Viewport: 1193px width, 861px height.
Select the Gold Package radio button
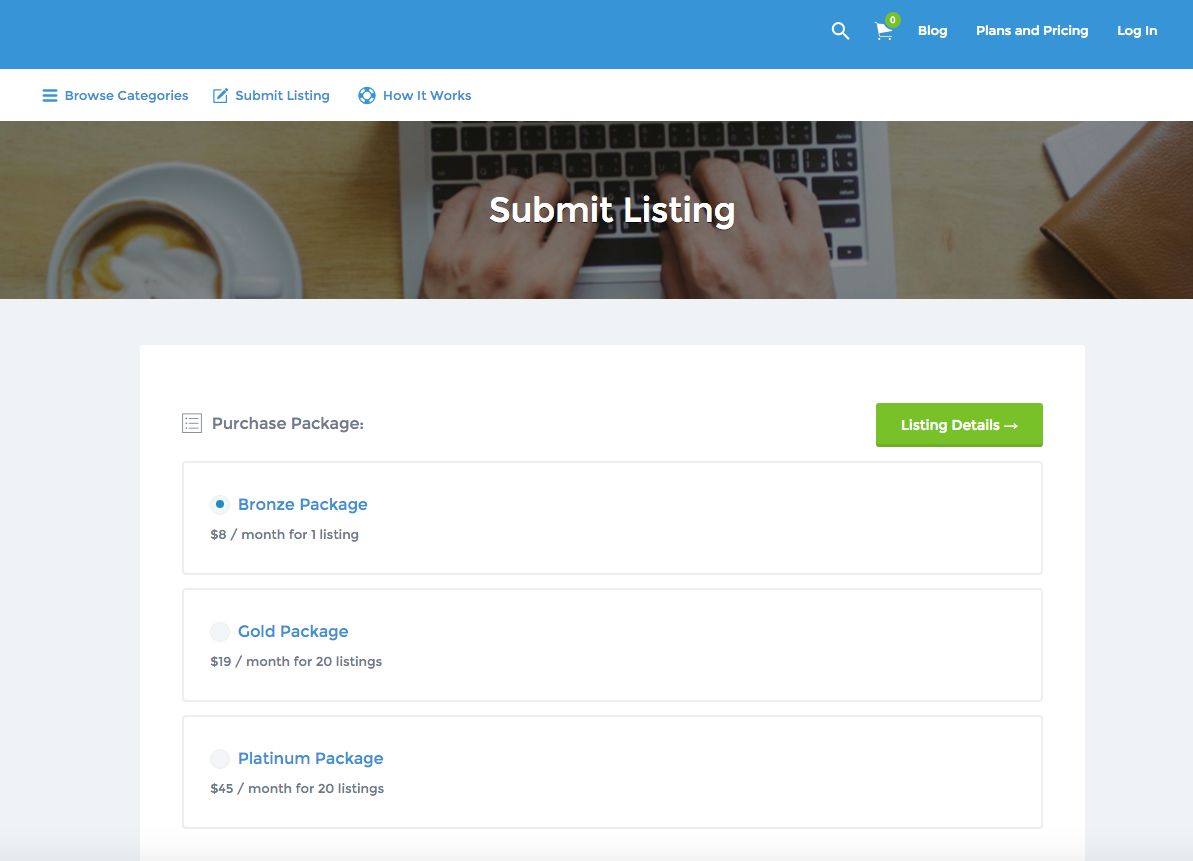(220, 632)
